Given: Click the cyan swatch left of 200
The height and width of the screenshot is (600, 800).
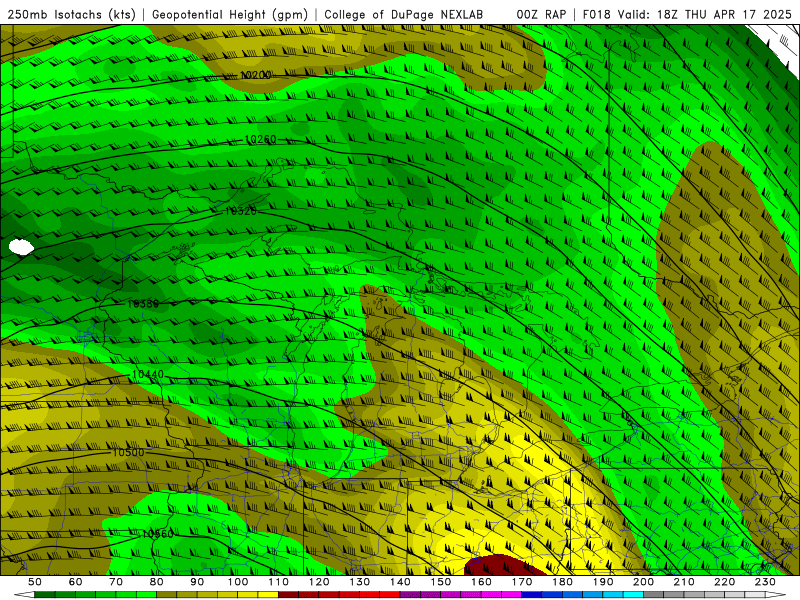Looking at the screenshot, I should (633, 595).
